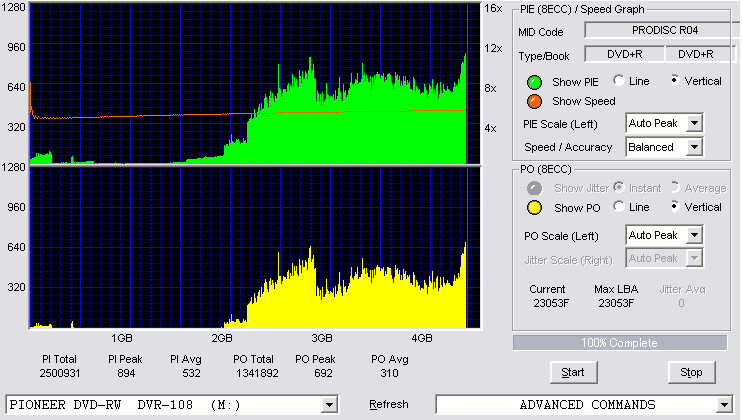The height and width of the screenshot is (420, 742).
Task: Click the PO Peak value 692
Action: pyautogui.click(x=323, y=373)
